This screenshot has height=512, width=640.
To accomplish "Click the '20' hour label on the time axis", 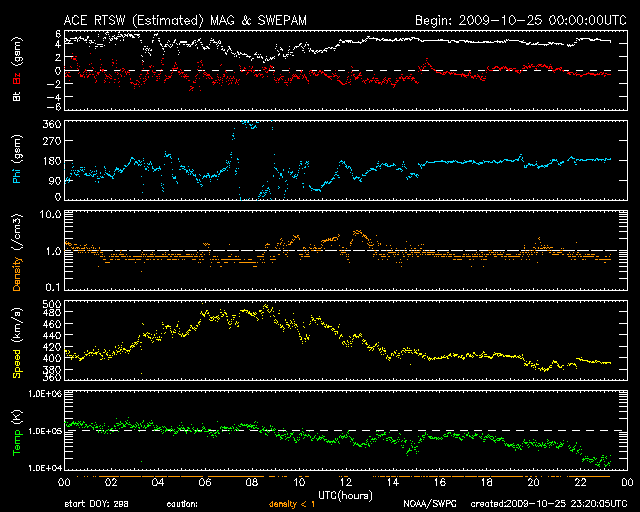I will [533, 483].
